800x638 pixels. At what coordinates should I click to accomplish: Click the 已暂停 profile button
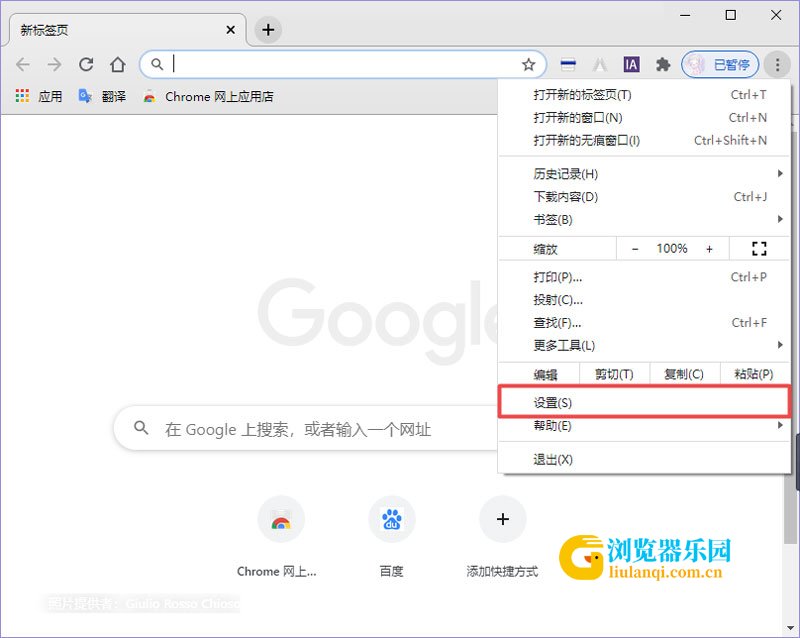[720, 64]
